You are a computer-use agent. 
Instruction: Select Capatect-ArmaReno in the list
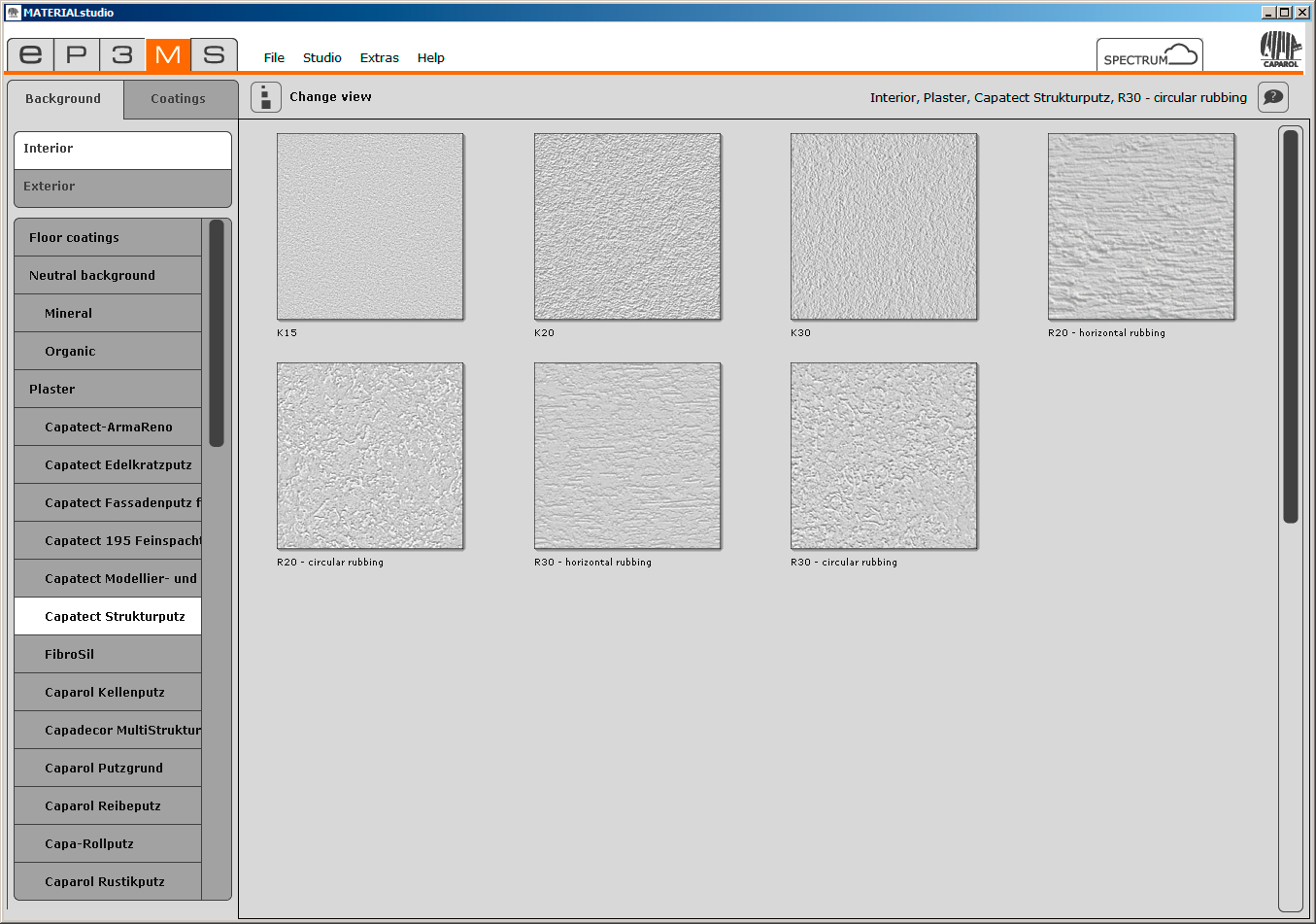[x=108, y=427]
